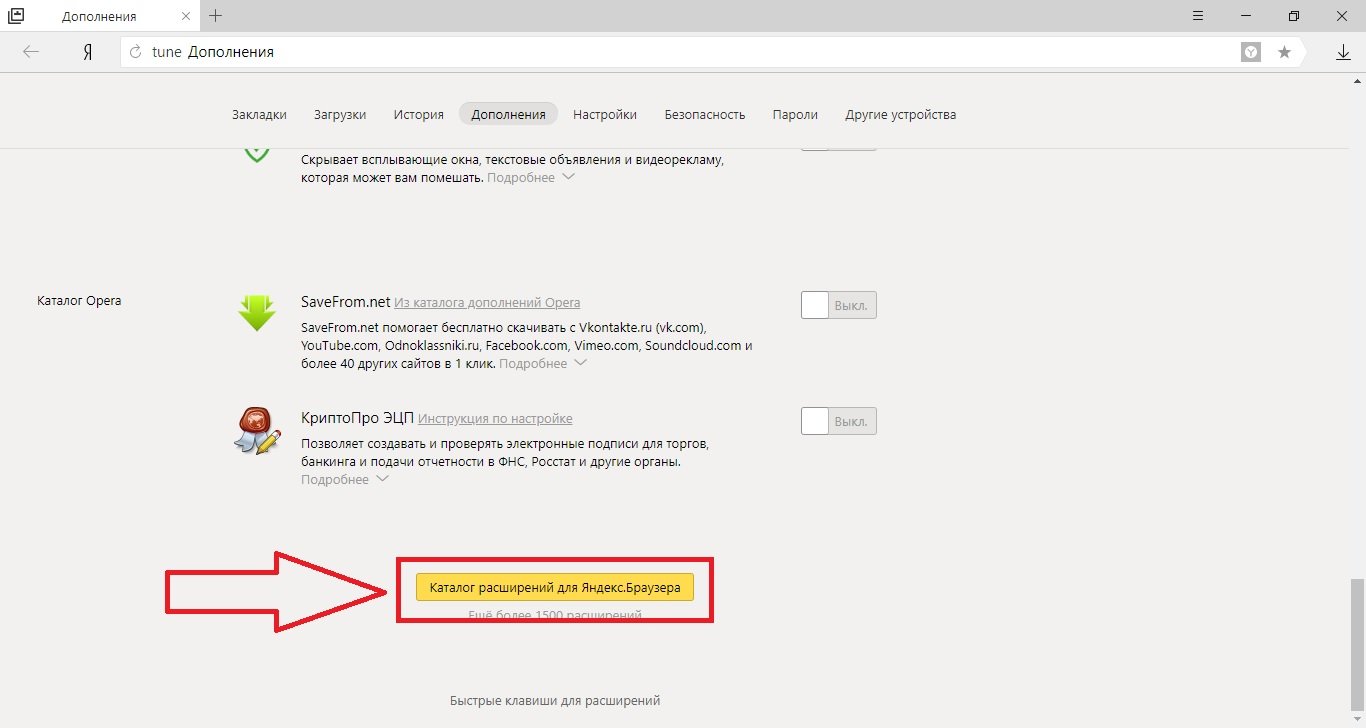
Task: Open the Пароли tab
Action: (795, 114)
